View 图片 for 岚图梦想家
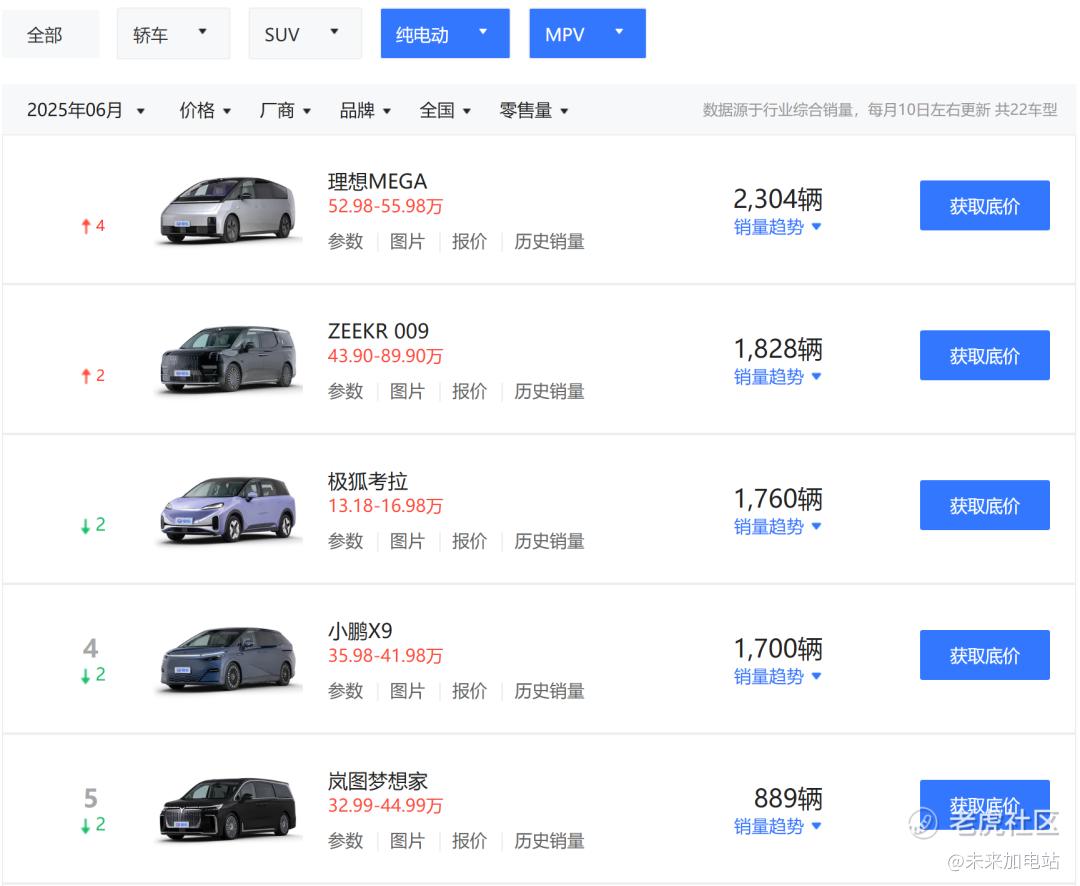 pyautogui.click(x=407, y=841)
